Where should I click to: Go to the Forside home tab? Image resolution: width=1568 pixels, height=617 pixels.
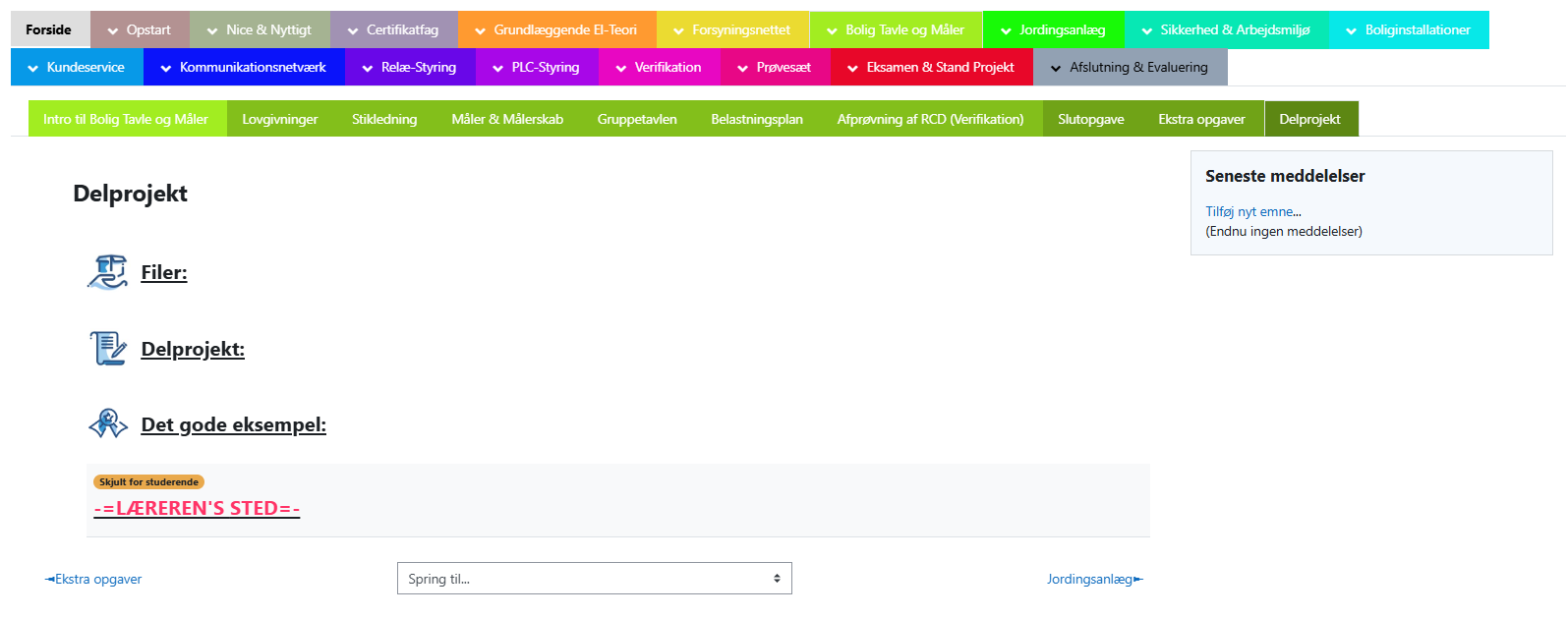pyautogui.click(x=49, y=30)
